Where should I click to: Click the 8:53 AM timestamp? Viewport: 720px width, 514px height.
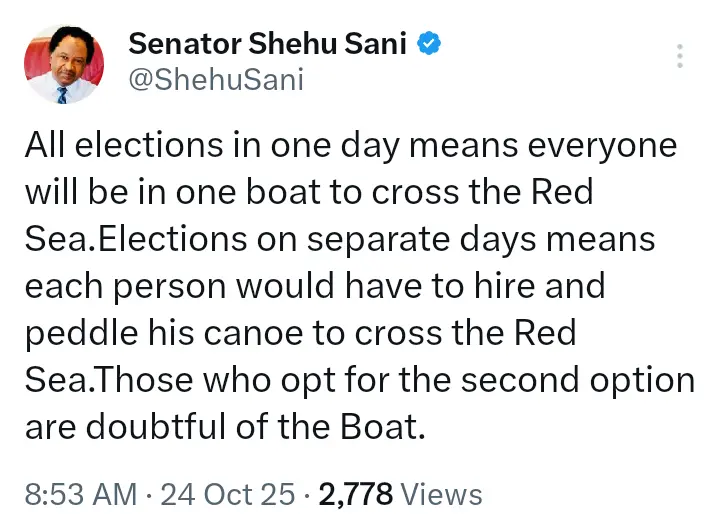pyautogui.click(x=80, y=493)
